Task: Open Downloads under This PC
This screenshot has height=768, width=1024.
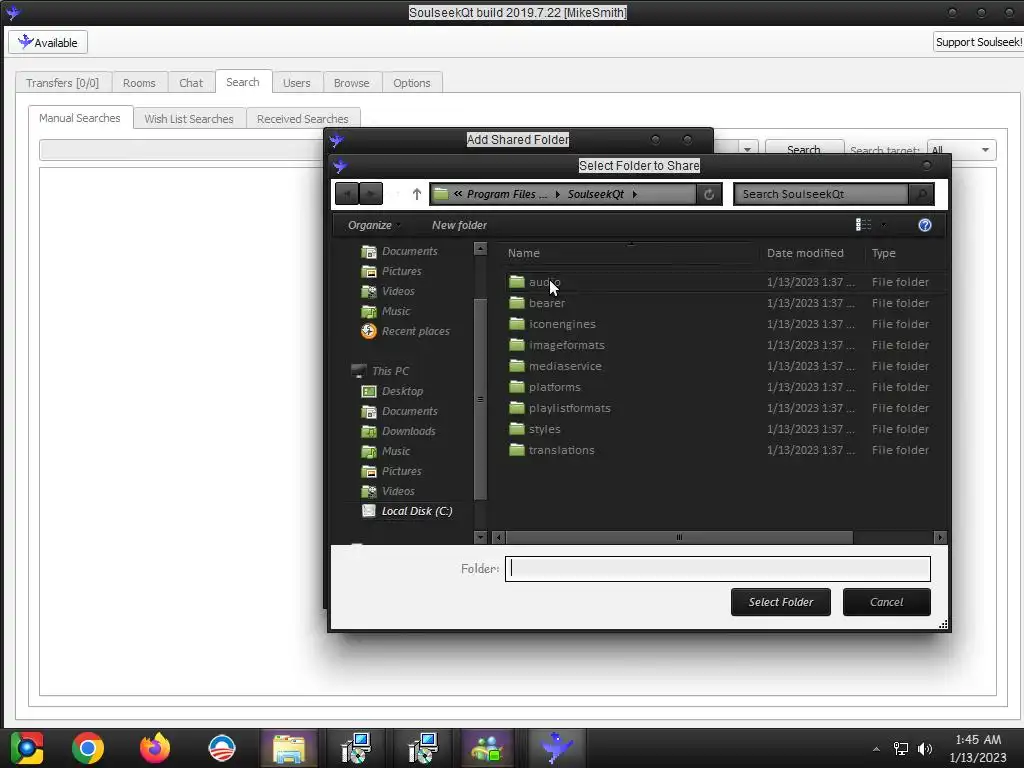Action: [x=398, y=431]
